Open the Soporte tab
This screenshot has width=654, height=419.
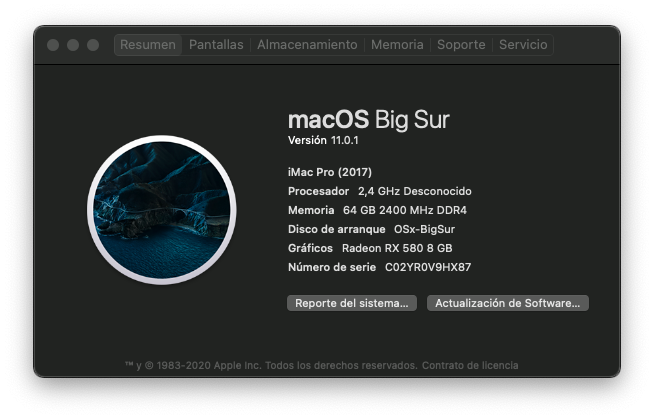point(461,45)
